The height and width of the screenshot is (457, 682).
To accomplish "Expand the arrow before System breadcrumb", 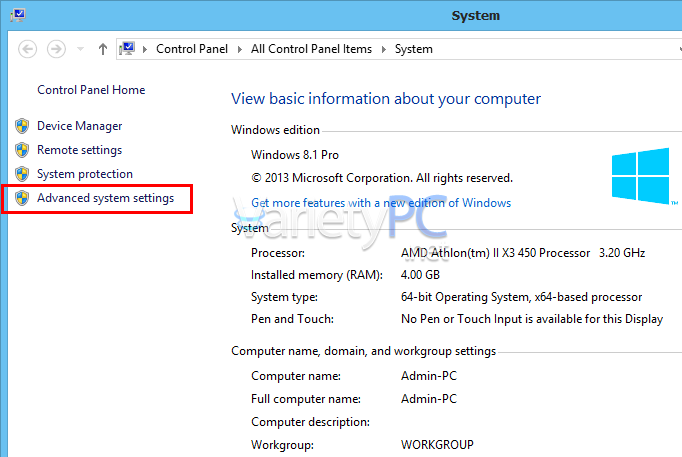I will (x=384, y=49).
